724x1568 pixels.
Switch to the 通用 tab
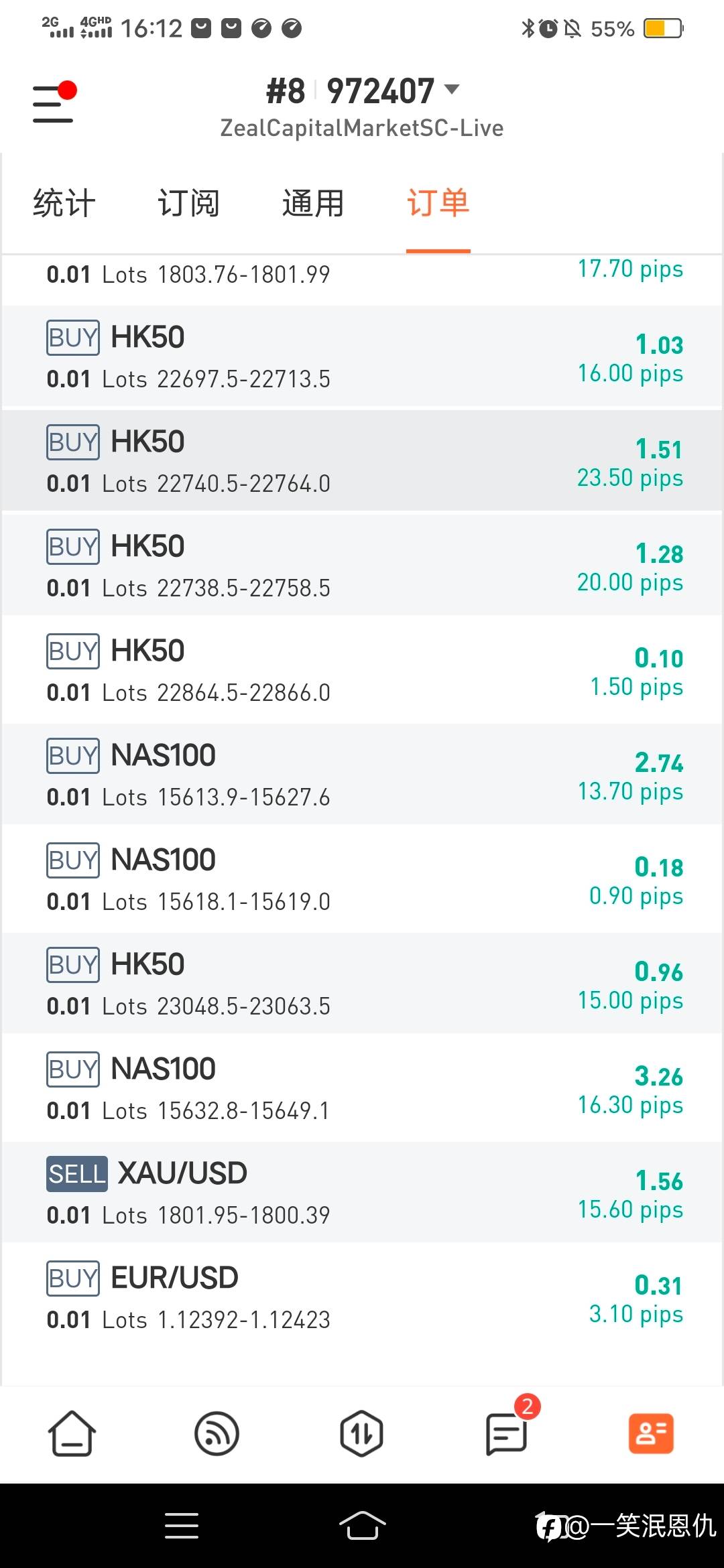pyautogui.click(x=313, y=203)
